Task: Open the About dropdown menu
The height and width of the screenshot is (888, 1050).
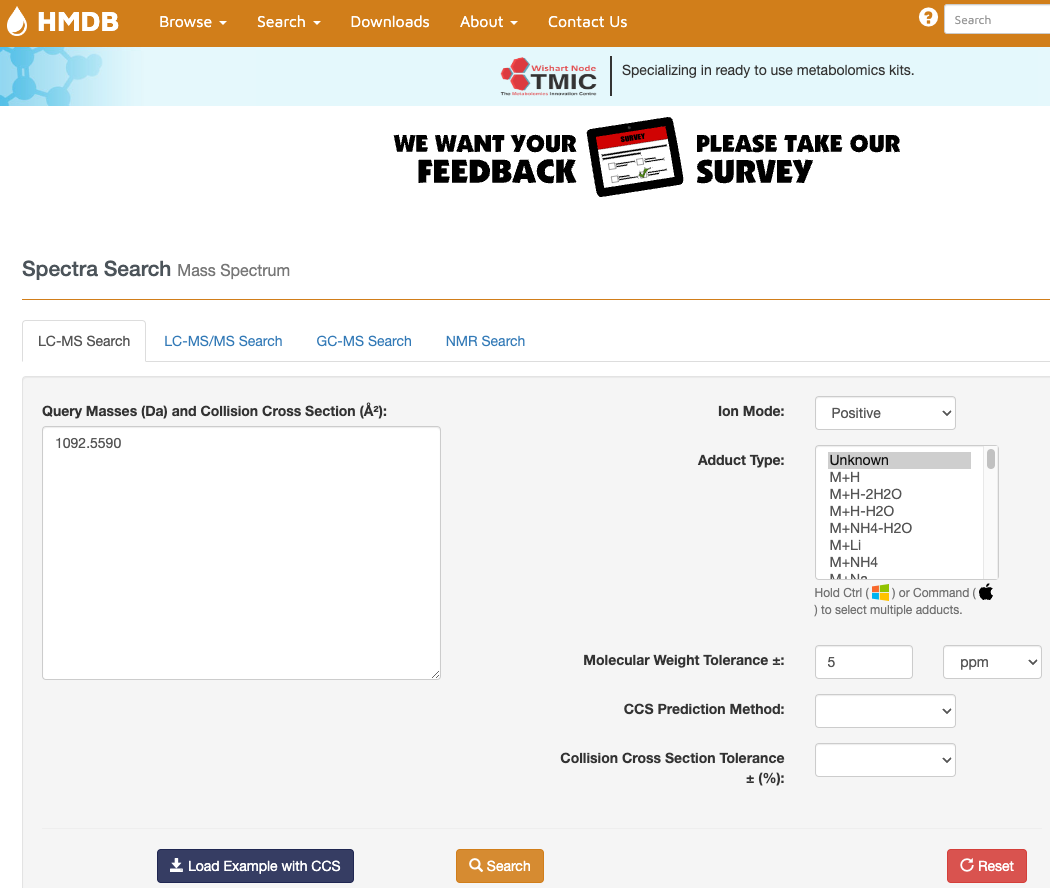Action: click(488, 22)
